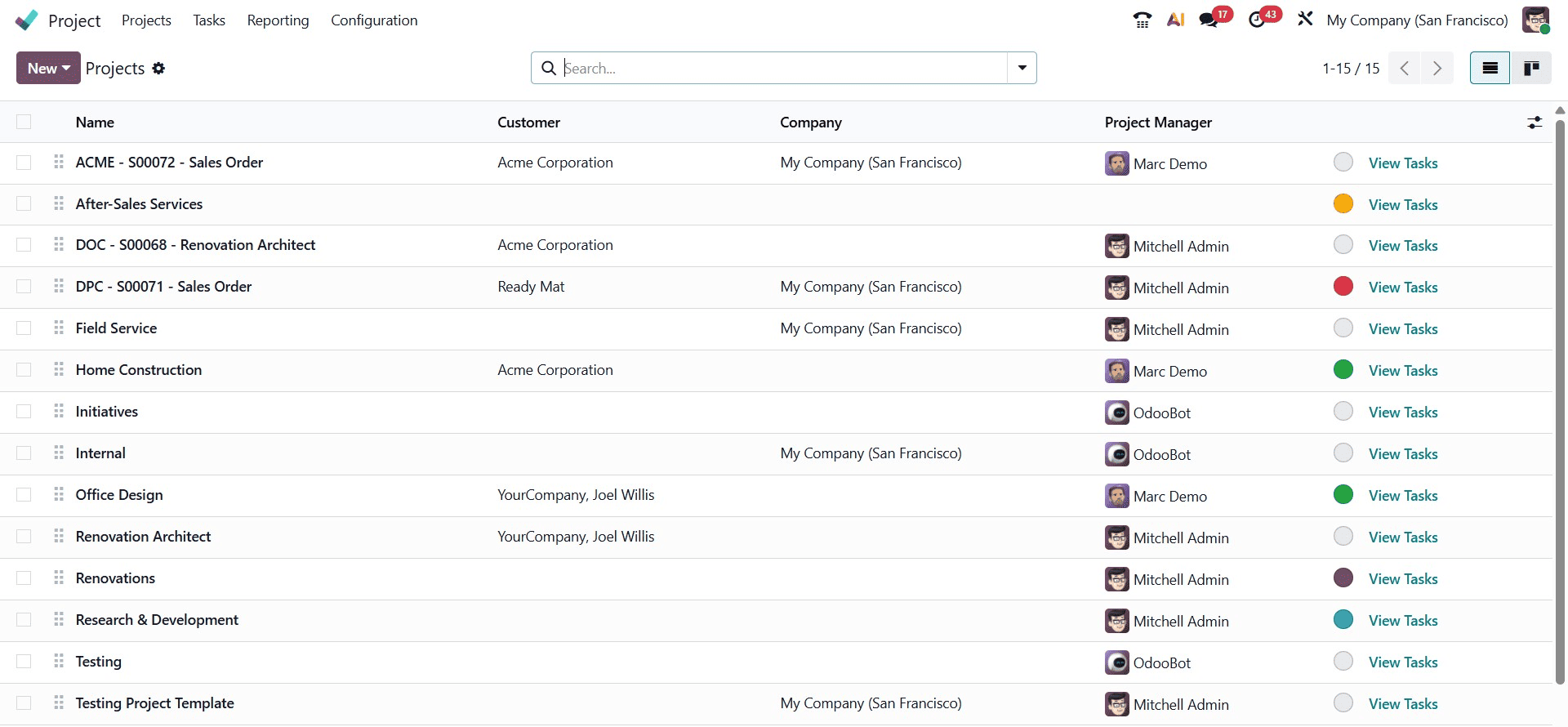The width and height of the screenshot is (1568, 727).
Task: Check the Research & Development row checkbox
Action: 24,620
